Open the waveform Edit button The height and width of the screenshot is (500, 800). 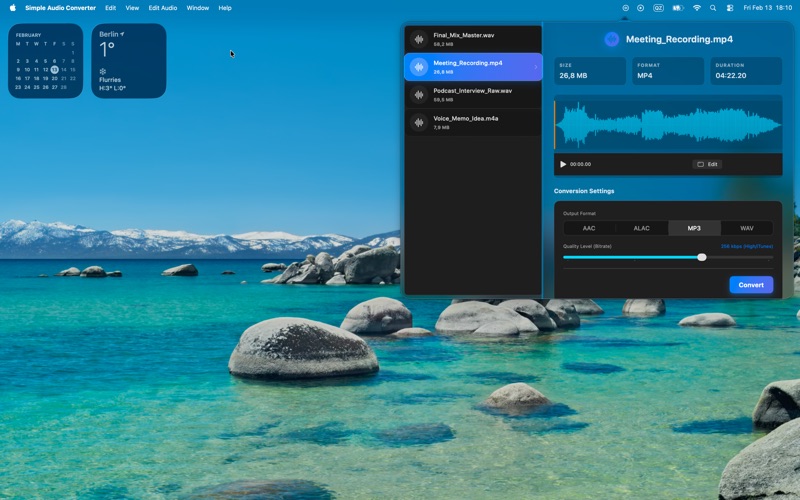[707, 164]
